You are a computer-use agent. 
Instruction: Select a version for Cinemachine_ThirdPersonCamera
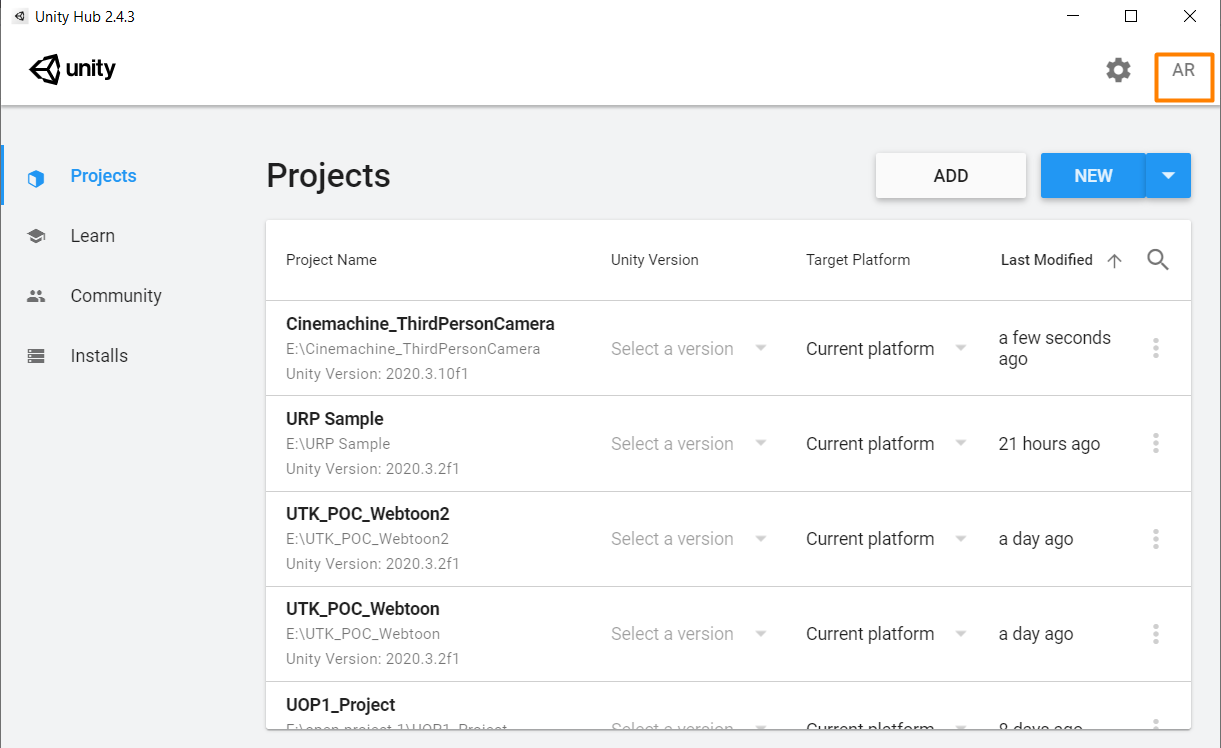pyautogui.click(x=689, y=349)
